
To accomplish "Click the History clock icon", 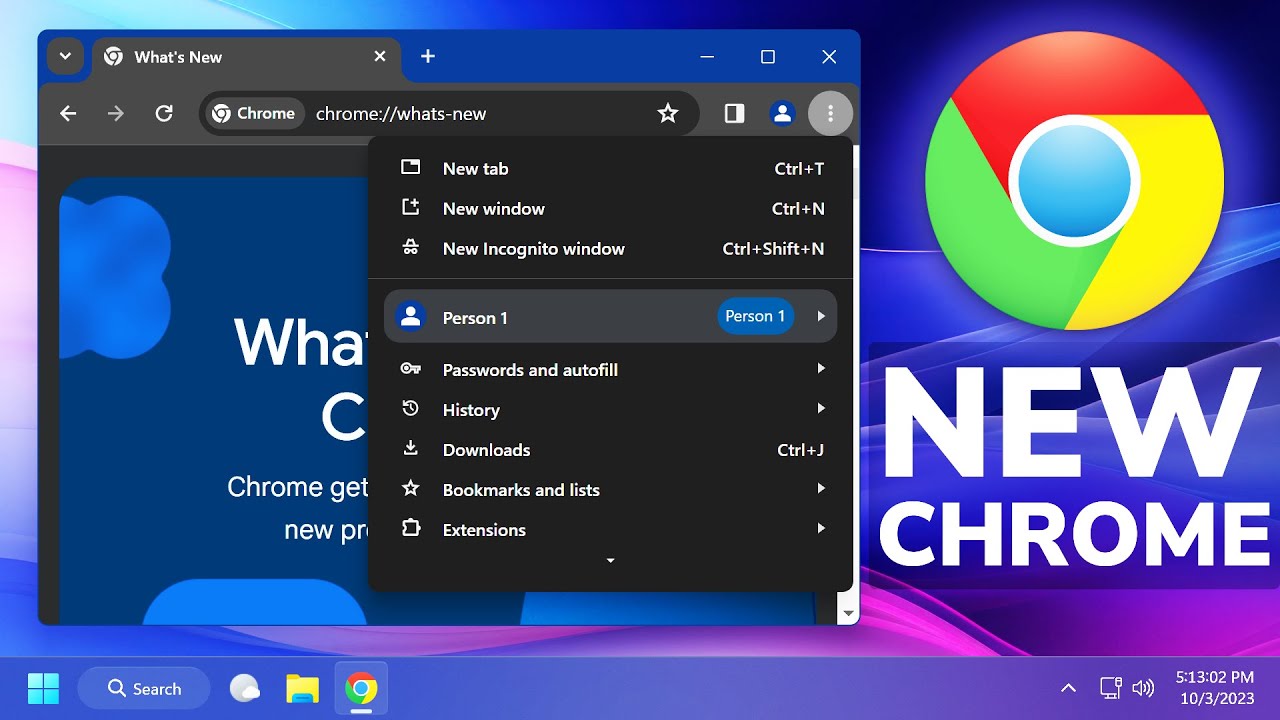I will 410,408.
